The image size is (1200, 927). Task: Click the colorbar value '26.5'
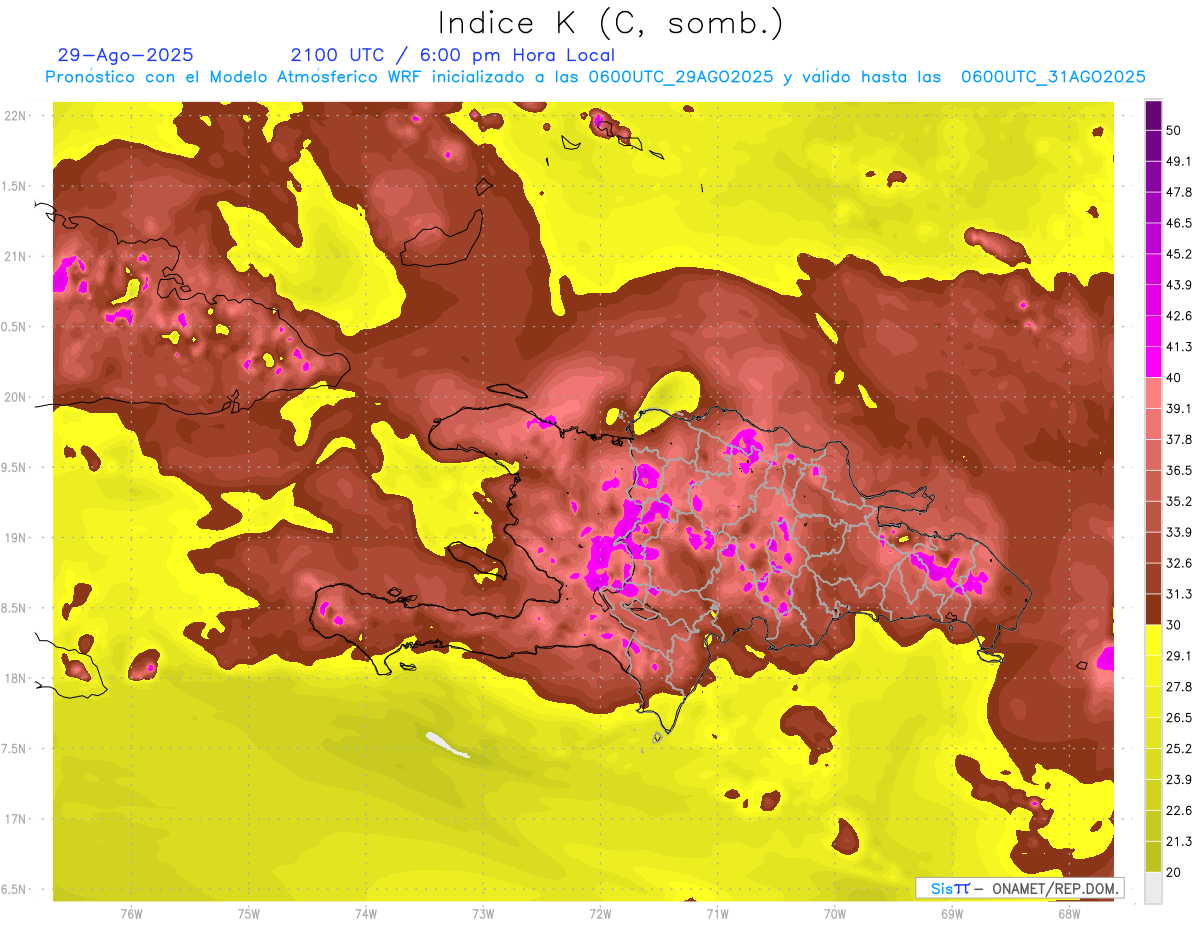[1178, 718]
